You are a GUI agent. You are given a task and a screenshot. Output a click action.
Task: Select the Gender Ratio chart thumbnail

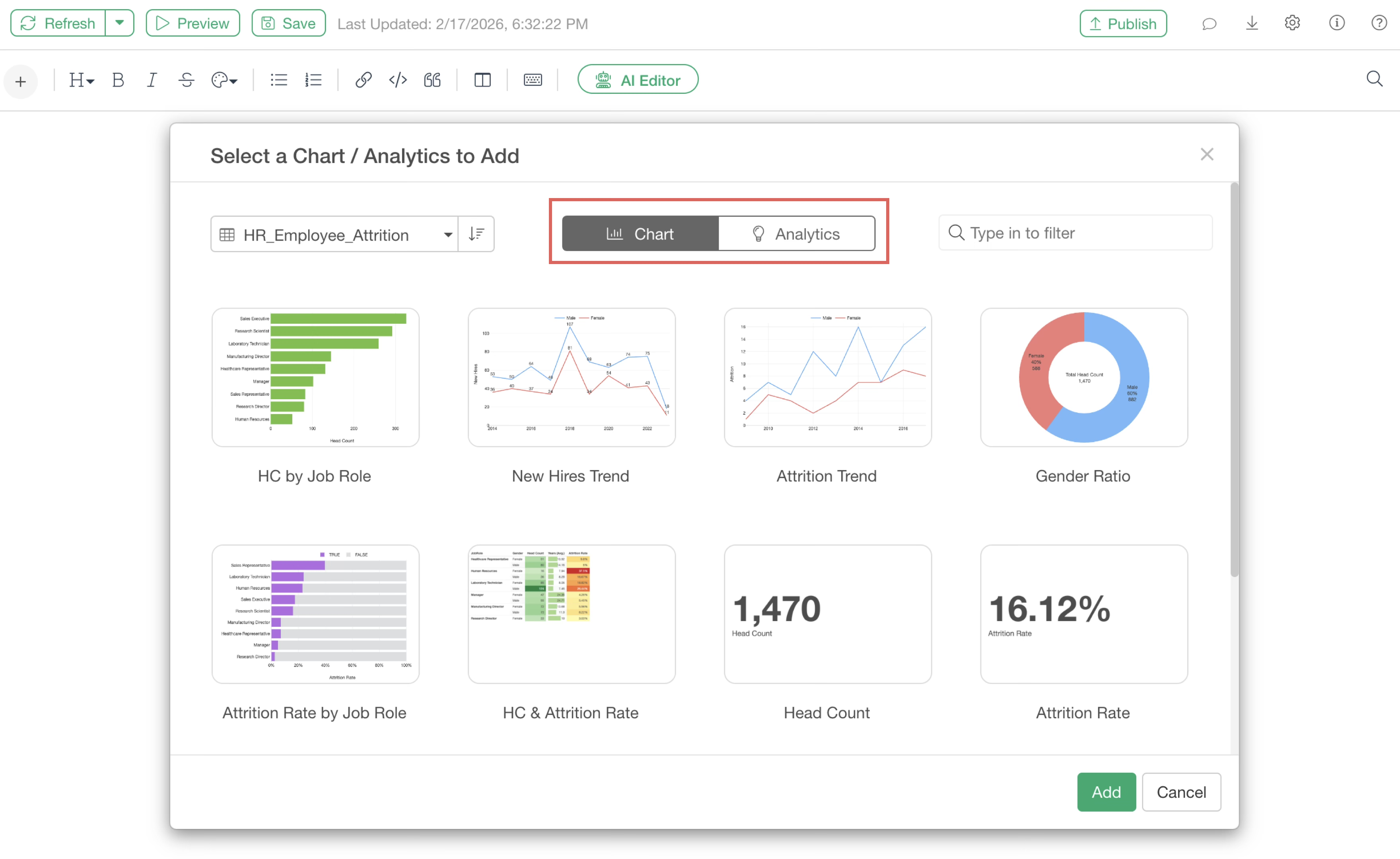(x=1083, y=377)
